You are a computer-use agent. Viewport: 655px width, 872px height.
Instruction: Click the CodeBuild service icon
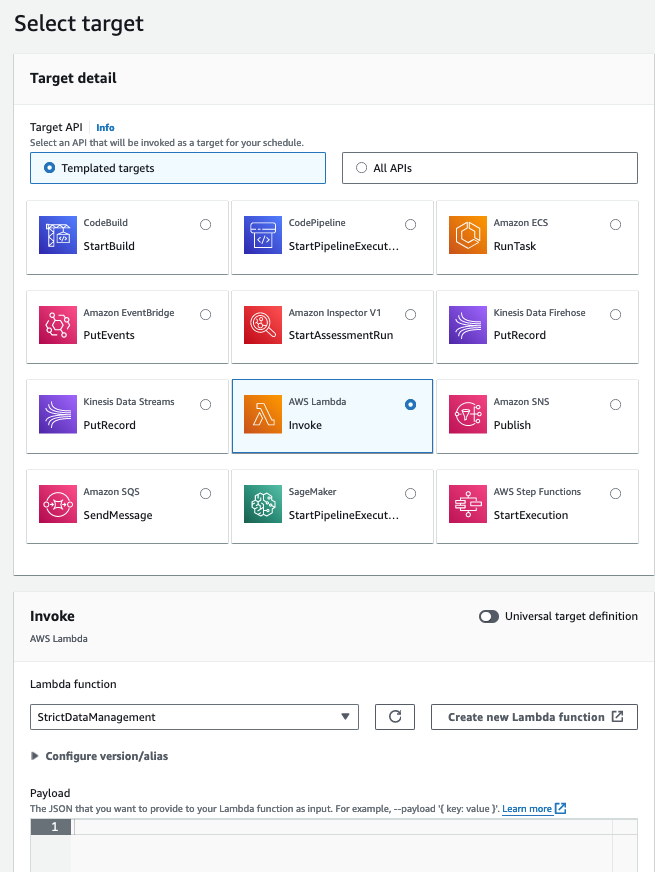tap(58, 235)
